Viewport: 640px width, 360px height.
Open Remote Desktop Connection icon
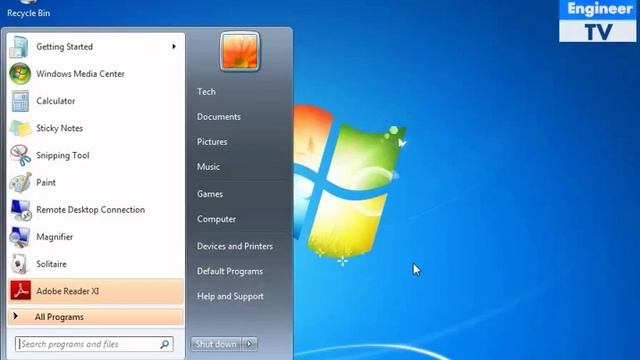(20, 210)
